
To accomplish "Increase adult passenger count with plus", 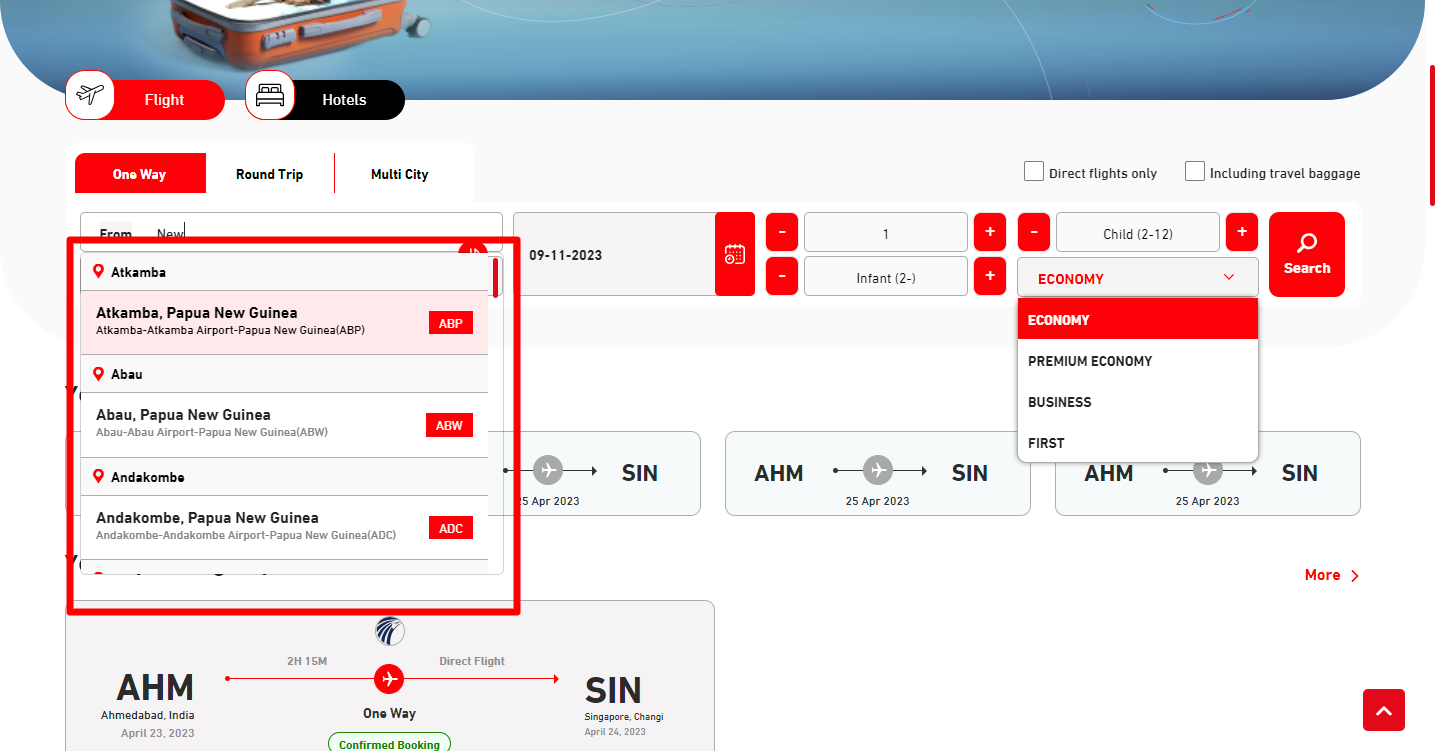I will tap(989, 232).
